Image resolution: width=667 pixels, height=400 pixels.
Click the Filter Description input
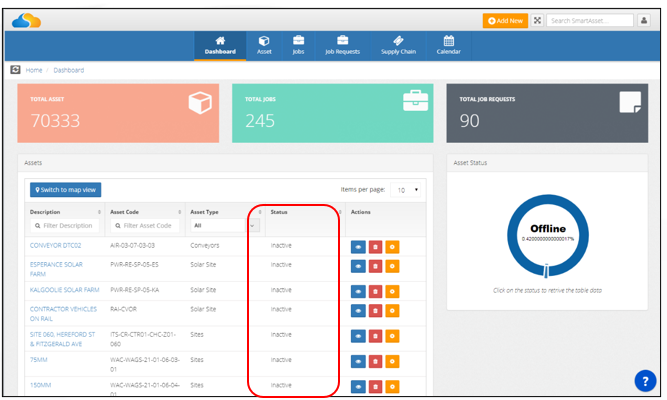coord(65,226)
